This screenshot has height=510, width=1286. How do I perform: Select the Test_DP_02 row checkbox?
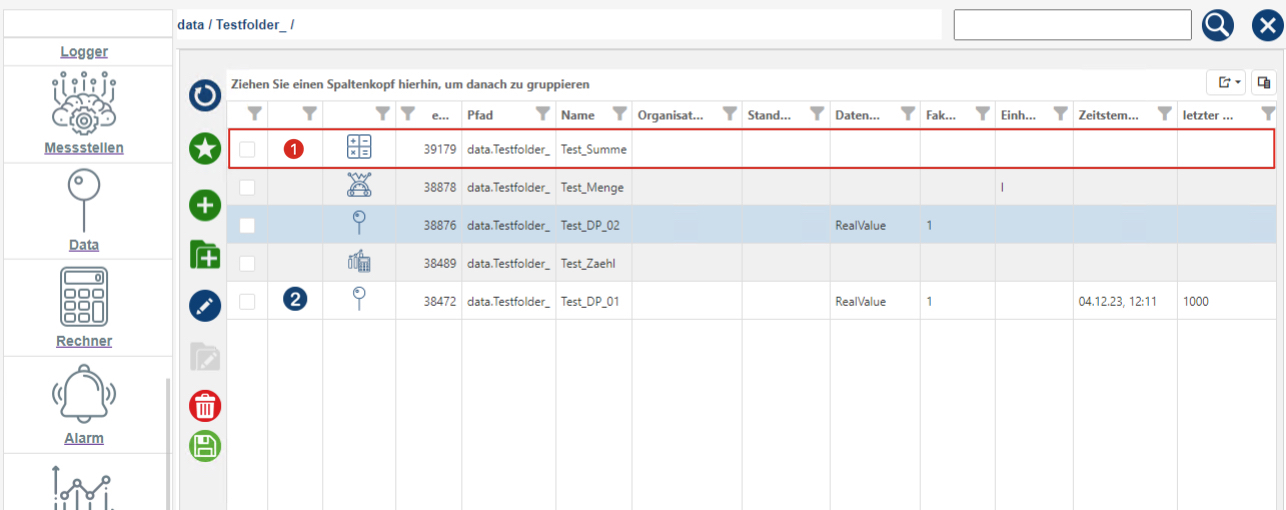(x=247, y=226)
